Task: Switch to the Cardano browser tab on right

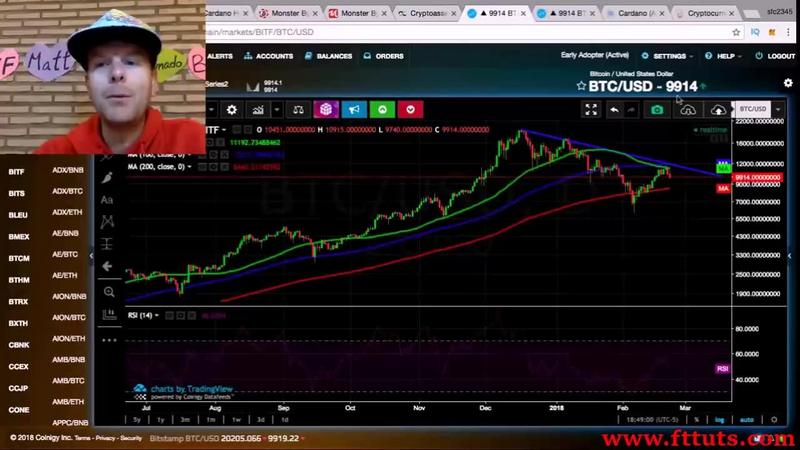Action: (636, 13)
